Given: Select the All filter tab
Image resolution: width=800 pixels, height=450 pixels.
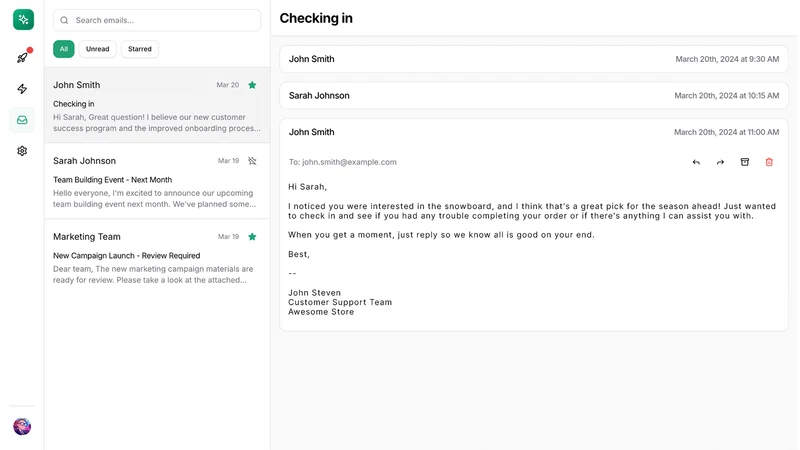Looking at the screenshot, I should click(64, 49).
